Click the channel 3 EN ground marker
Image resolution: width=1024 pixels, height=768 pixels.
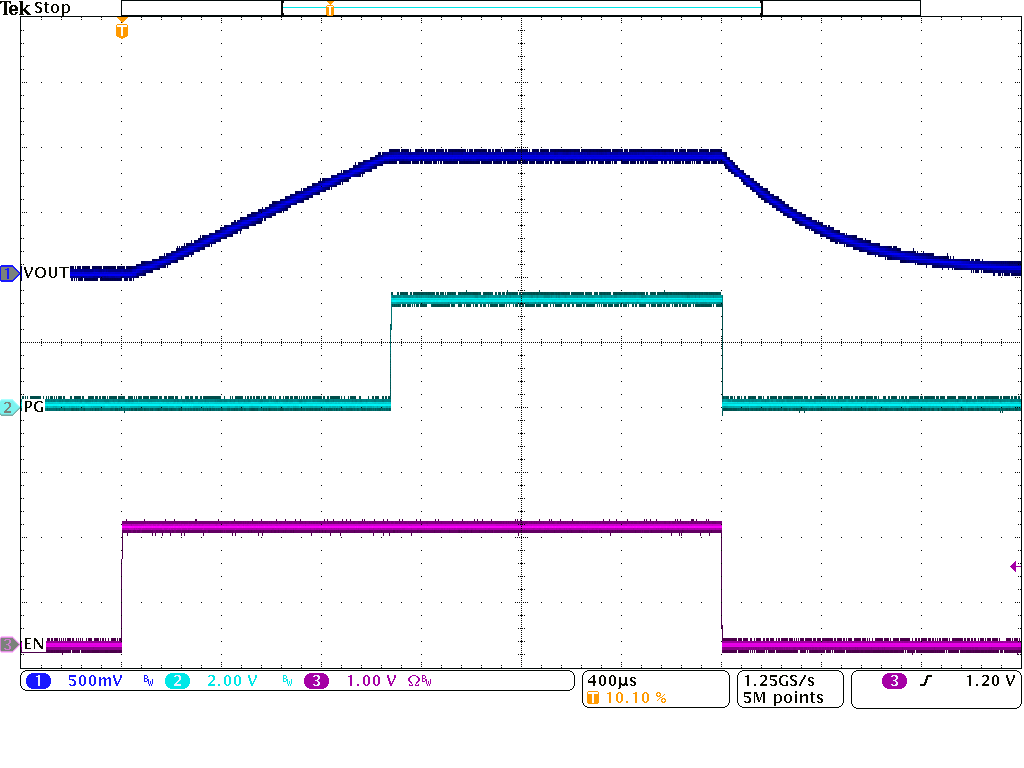[x=10, y=645]
